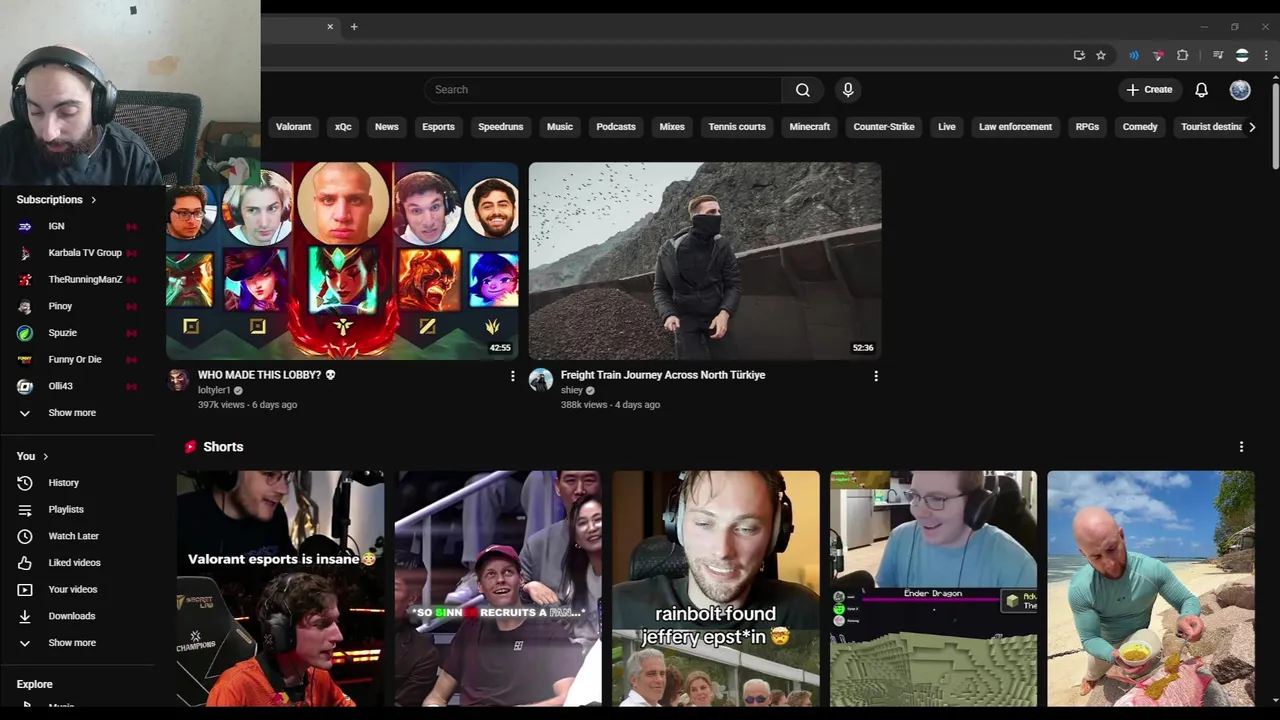Click the shiey channel avatar
Image resolution: width=1280 pixels, height=720 pixels.
[x=541, y=380]
